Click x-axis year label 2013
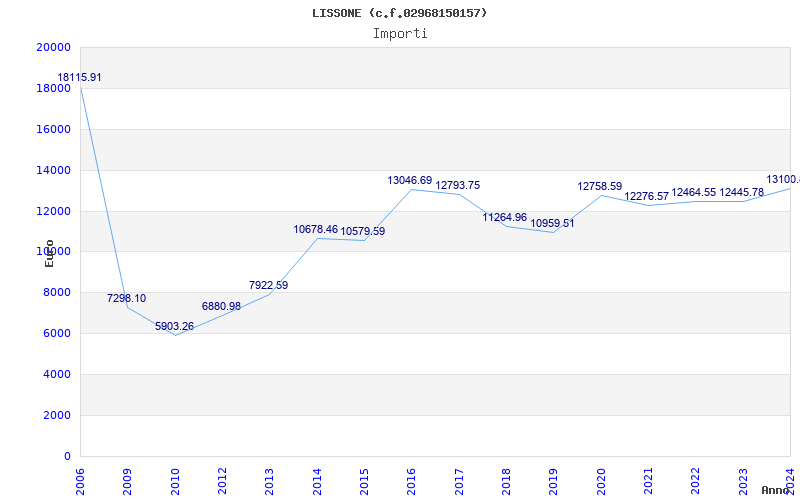The height and width of the screenshot is (500, 800). 269,481
